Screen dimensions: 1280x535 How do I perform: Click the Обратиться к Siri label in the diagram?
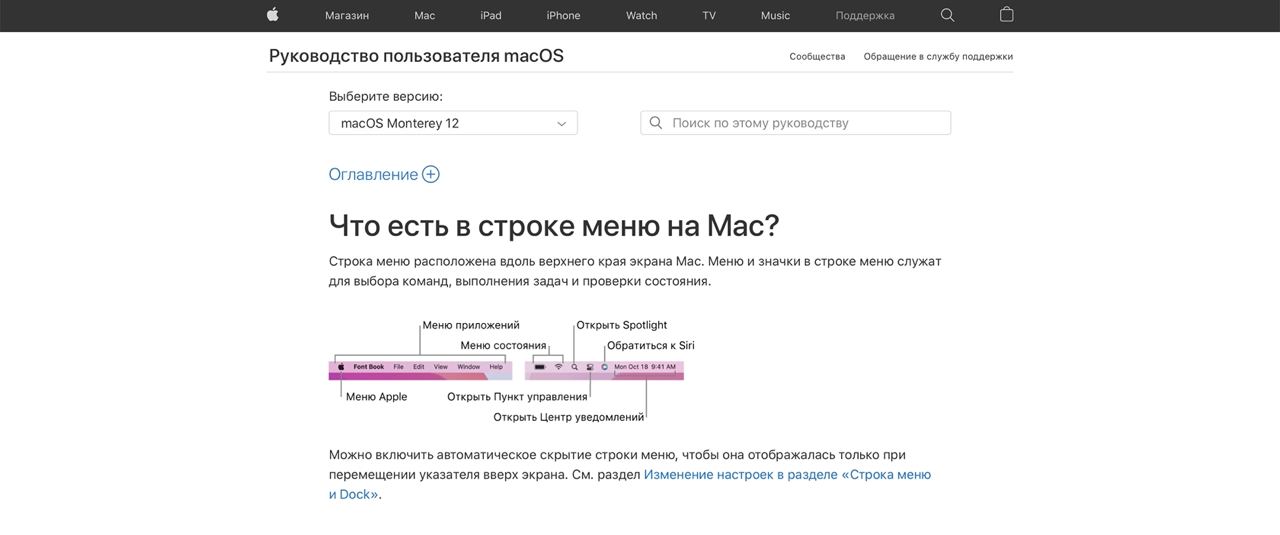[651, 346]
